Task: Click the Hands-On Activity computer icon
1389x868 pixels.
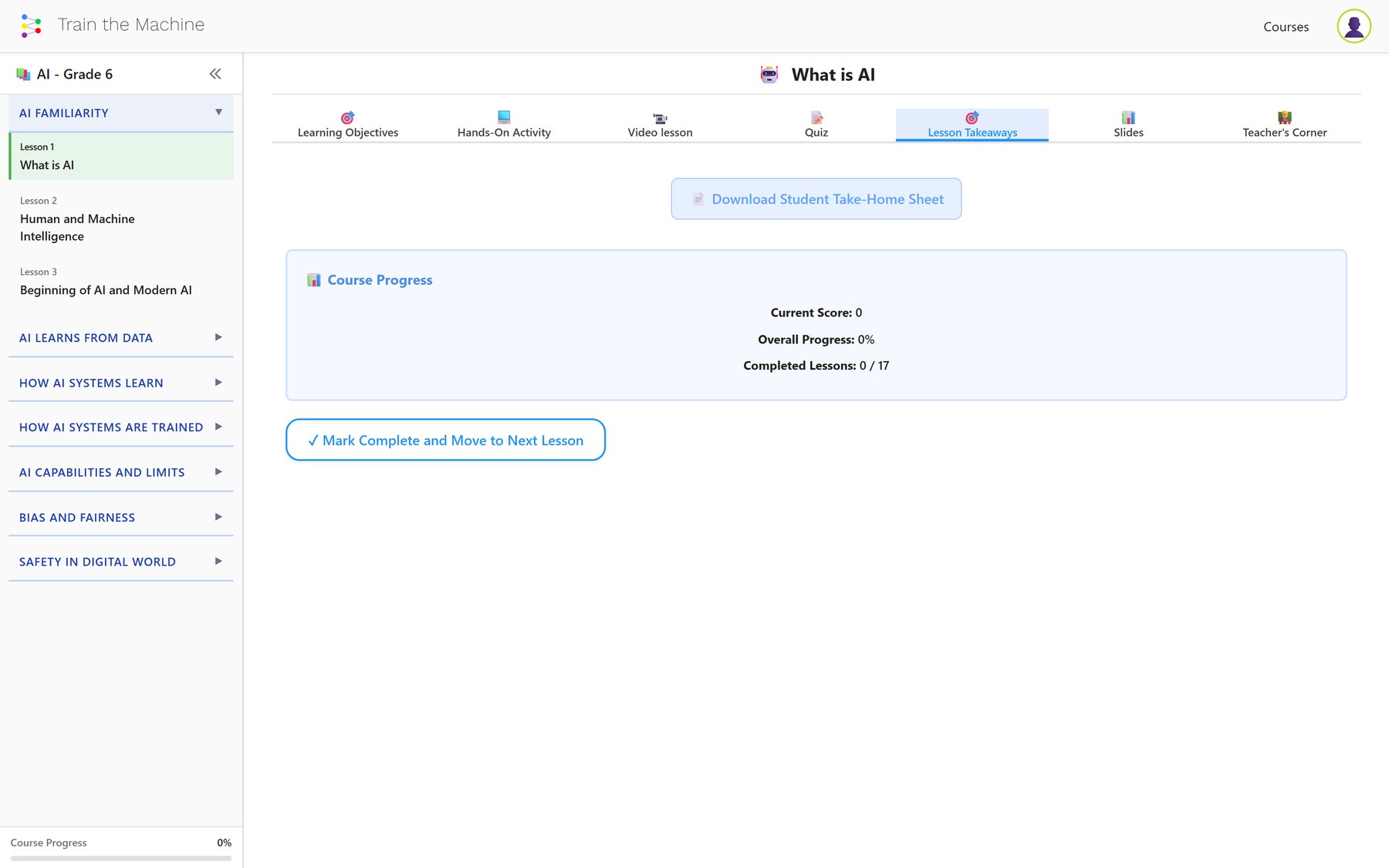Action: pos(504,117)
